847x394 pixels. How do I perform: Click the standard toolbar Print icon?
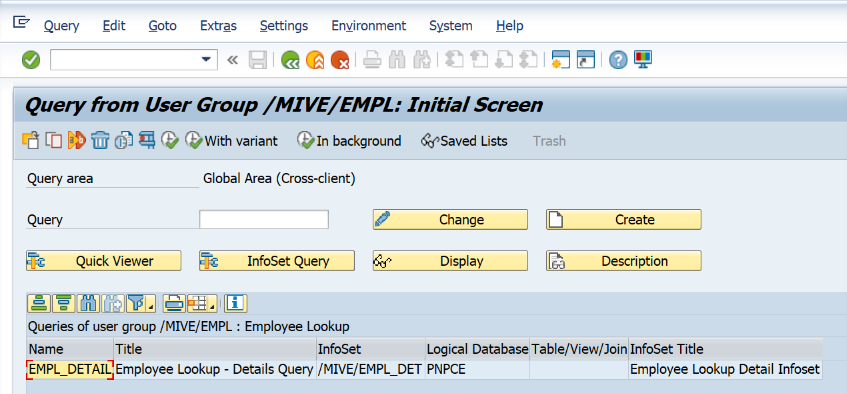(x=372, y=60)
